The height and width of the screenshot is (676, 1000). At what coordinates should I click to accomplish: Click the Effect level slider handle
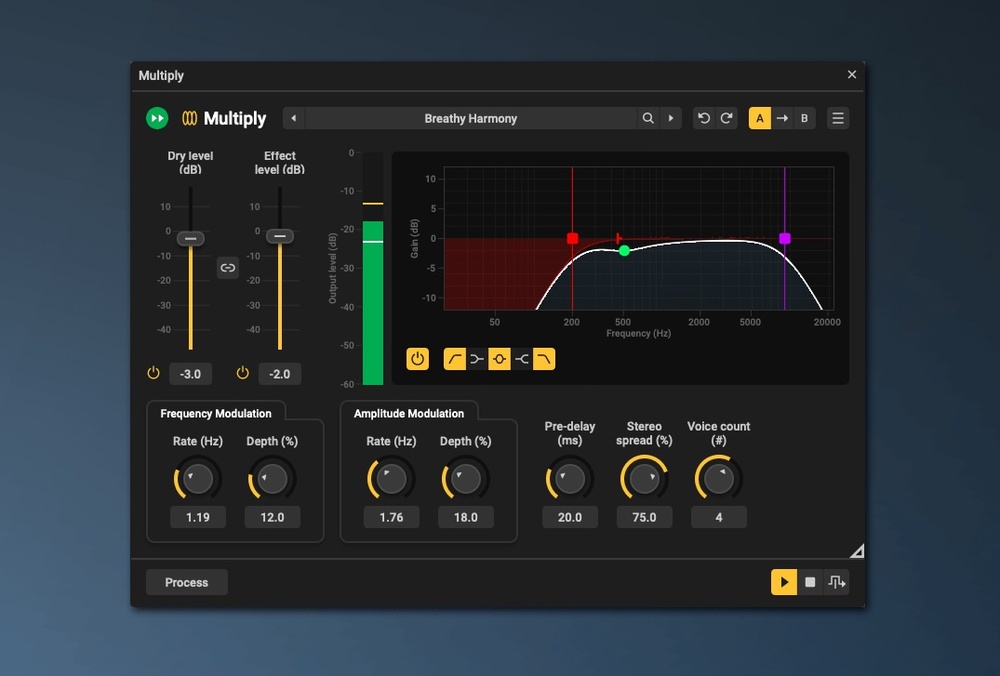pyautogui.click(x=279, y=236)
